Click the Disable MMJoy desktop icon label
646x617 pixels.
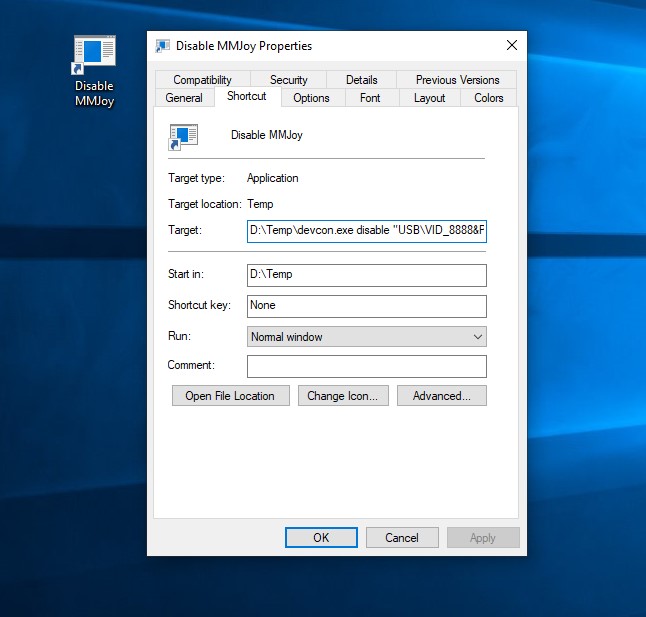[x=94, y=93]
